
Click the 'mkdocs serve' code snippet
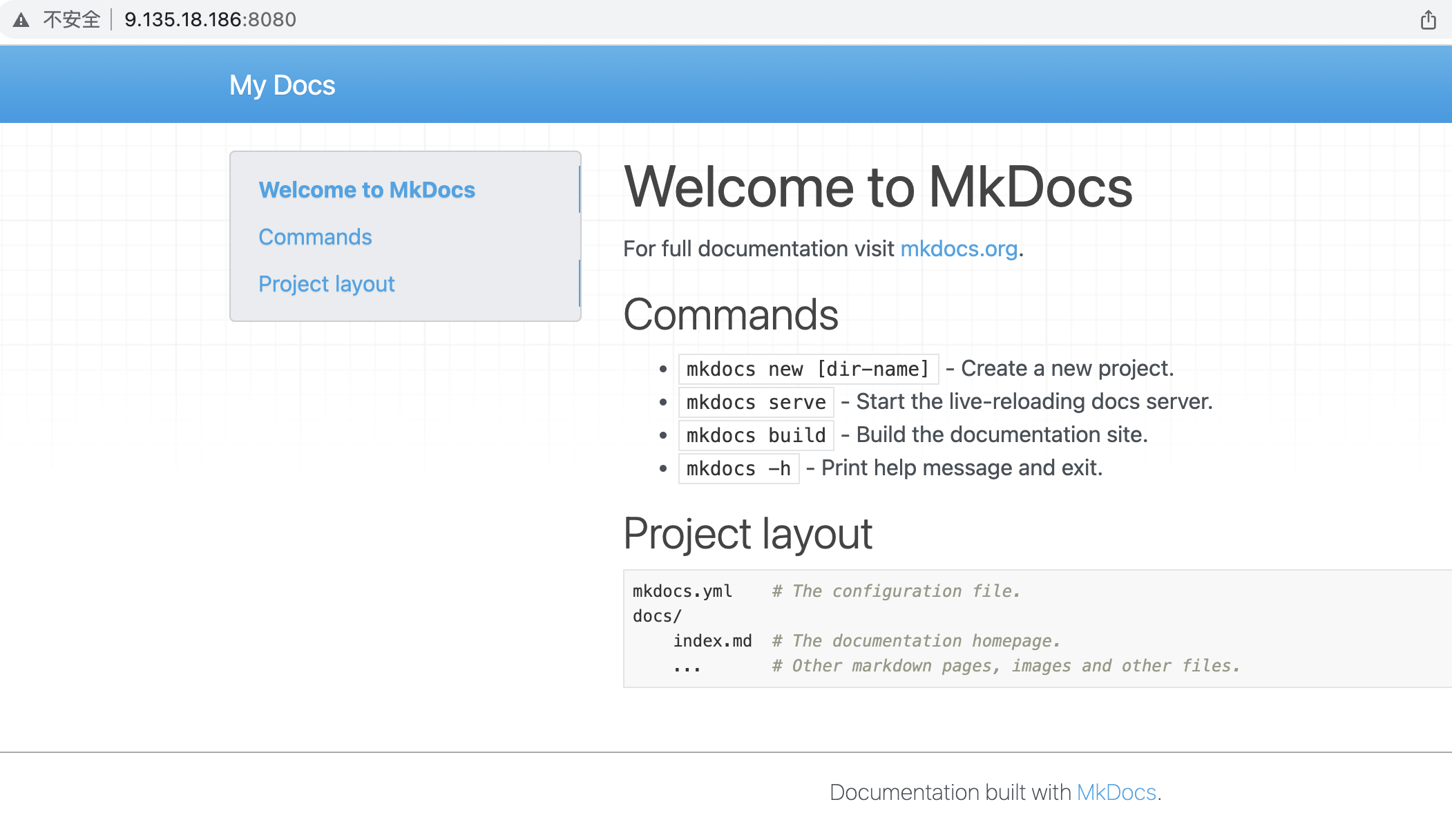[756, 402]
